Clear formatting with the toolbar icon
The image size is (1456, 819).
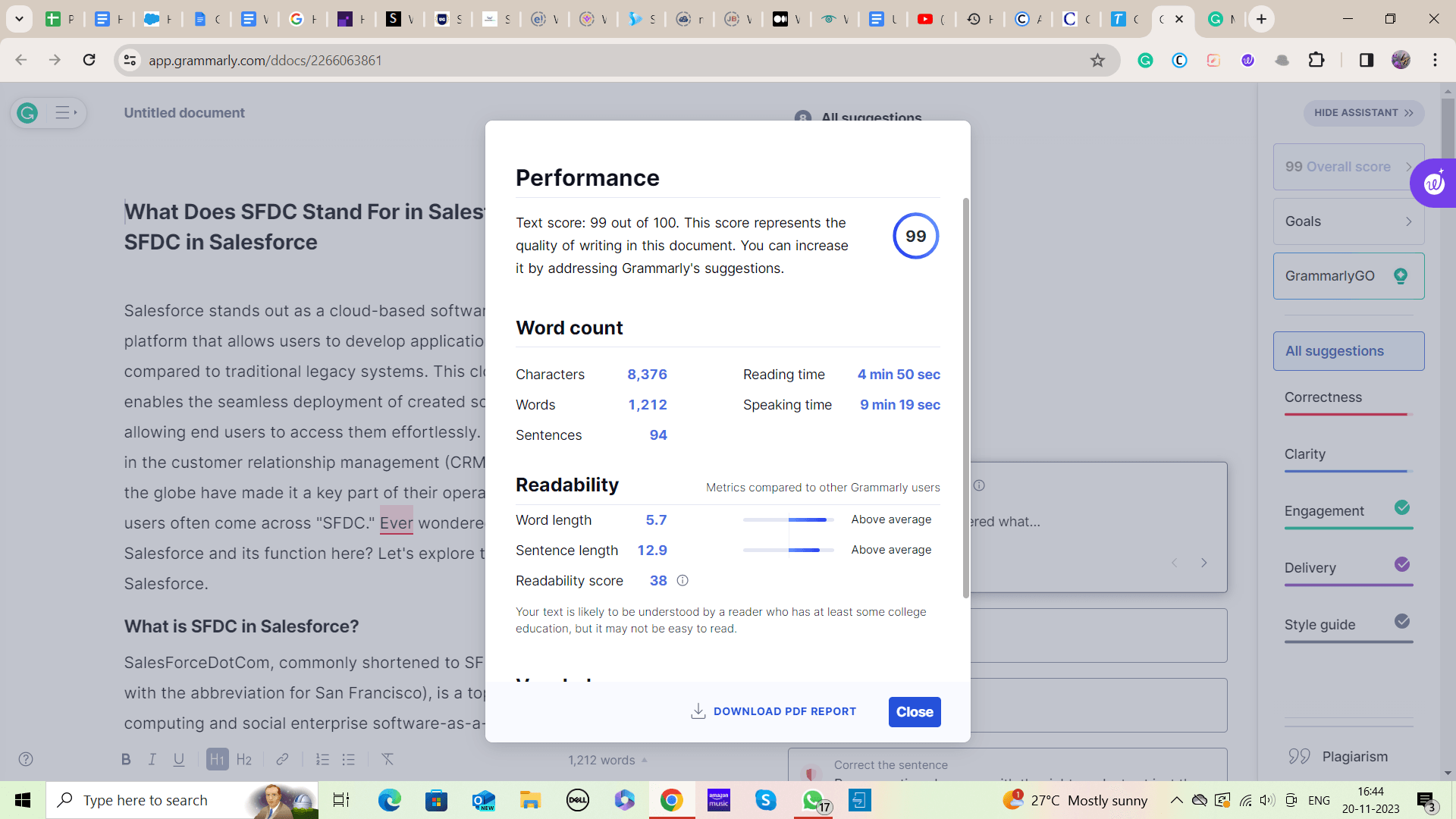tap(388, 759)
